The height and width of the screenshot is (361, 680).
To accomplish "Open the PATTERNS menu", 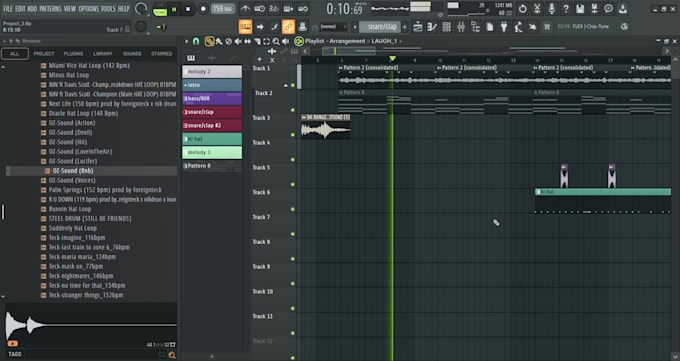I will click(50, 9).
